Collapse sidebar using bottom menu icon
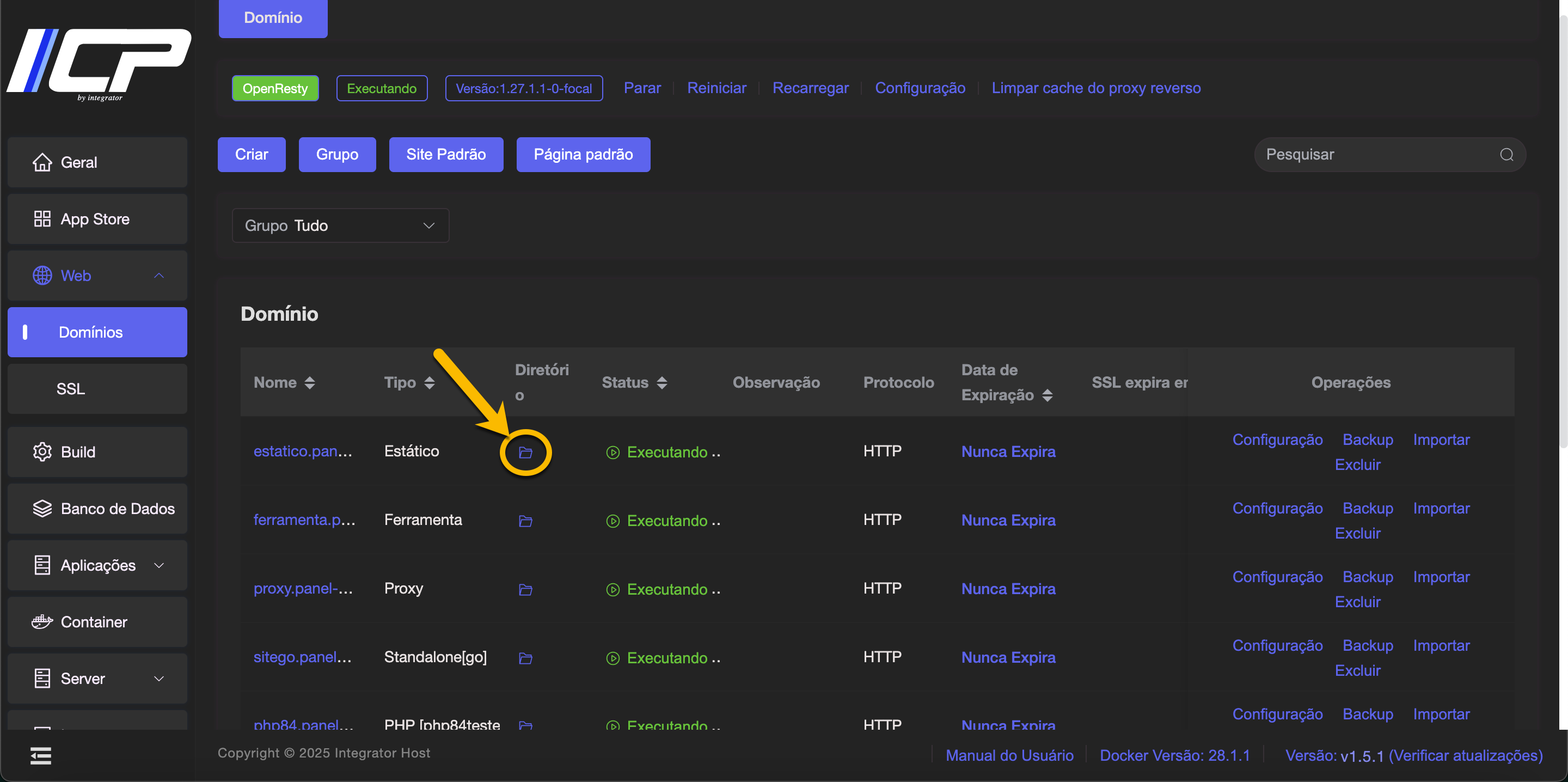Image resolution: width=1568 pixels, height=782 pixels. pyautogui.click(x=41, y=755)
